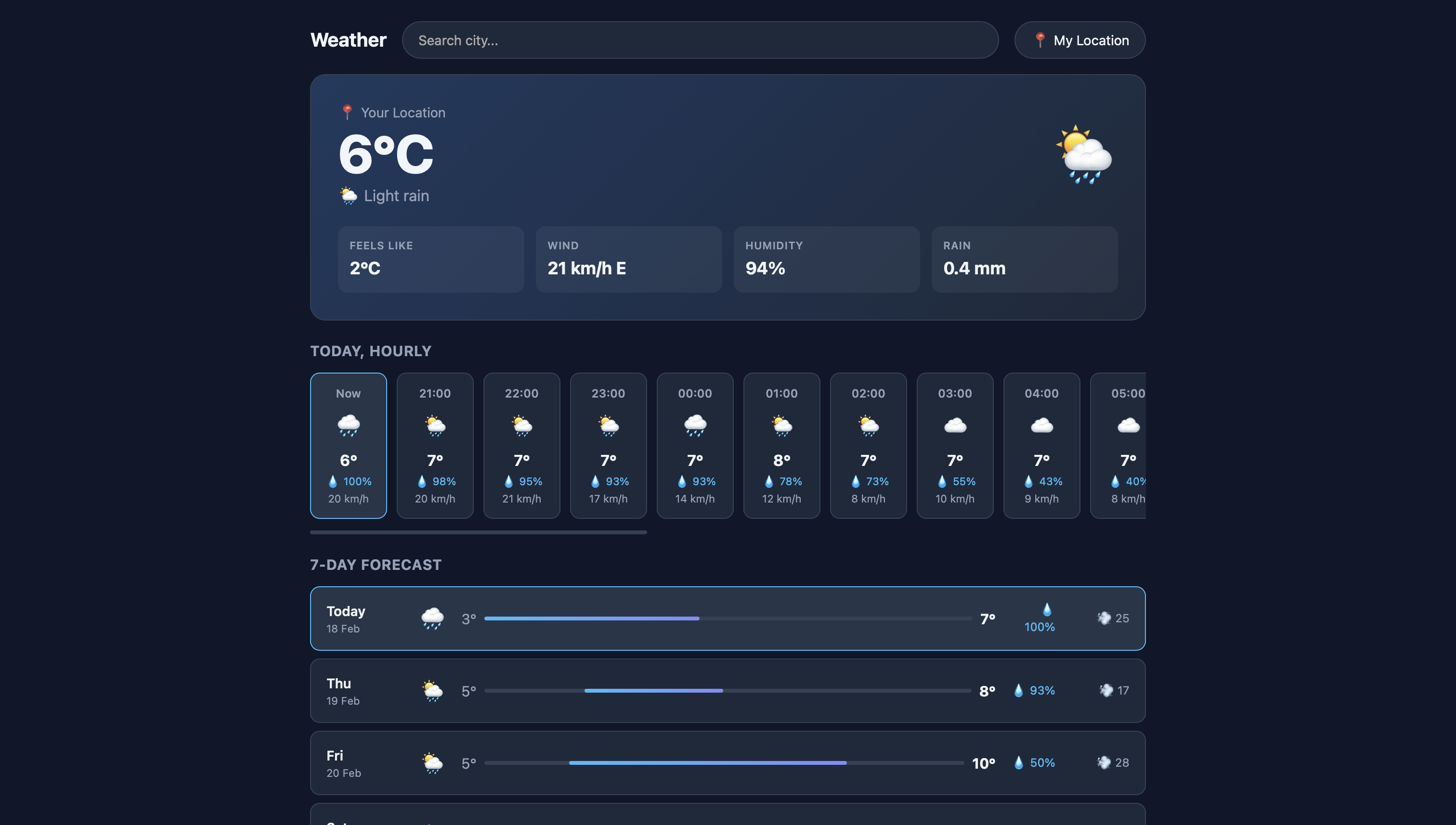Click the light rain weather icon on current conditions
Screen dimensions: 1456x825
click(x=349, y=195)
